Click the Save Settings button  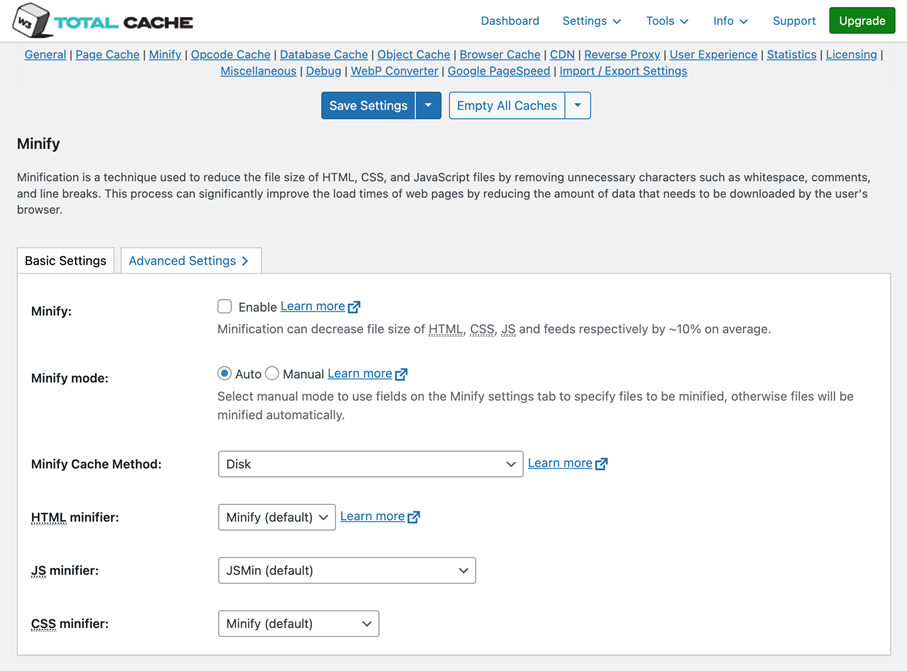(368, 105)
